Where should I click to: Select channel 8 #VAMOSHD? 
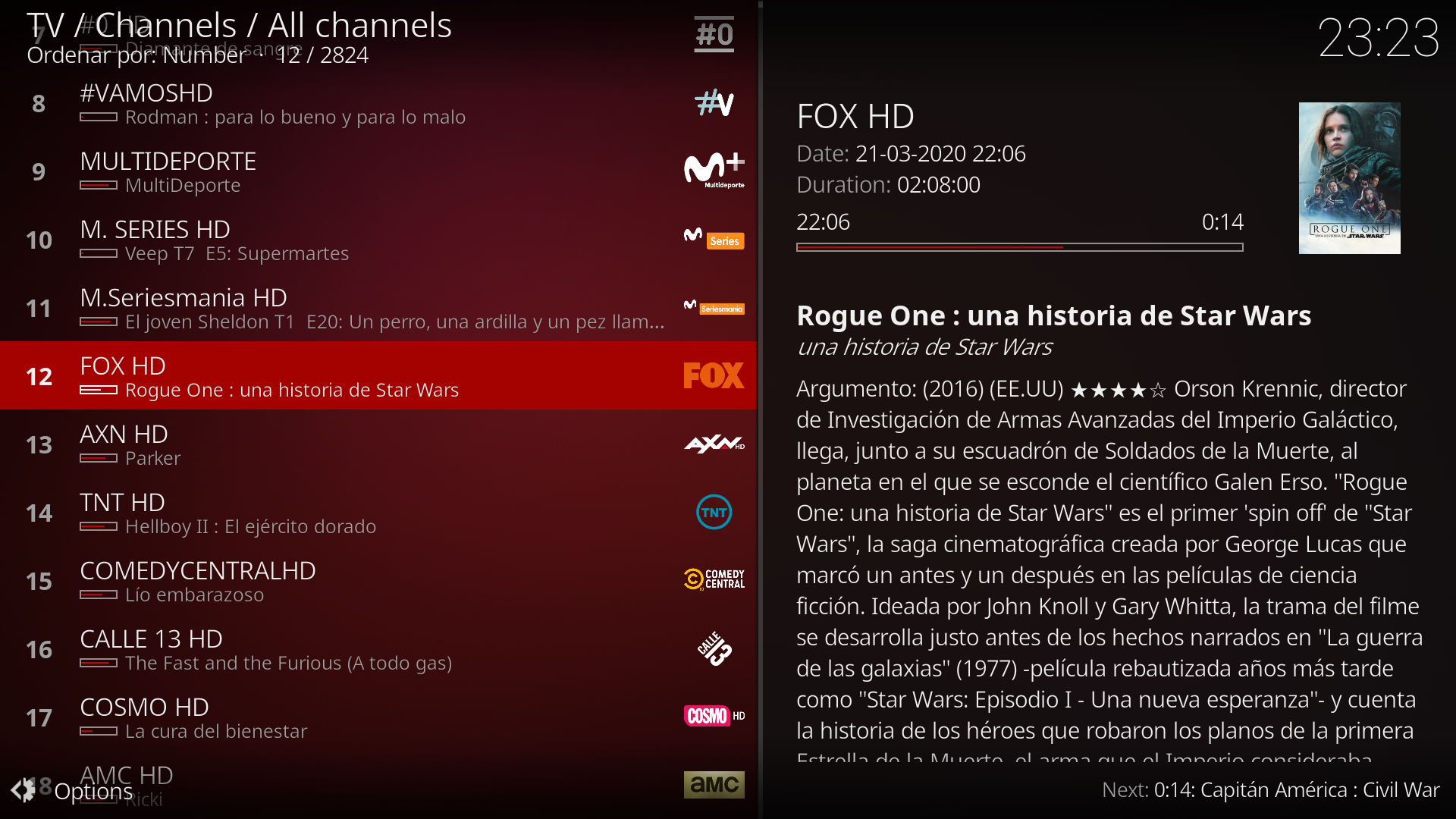pyautogui.click(x=378, y=103)
